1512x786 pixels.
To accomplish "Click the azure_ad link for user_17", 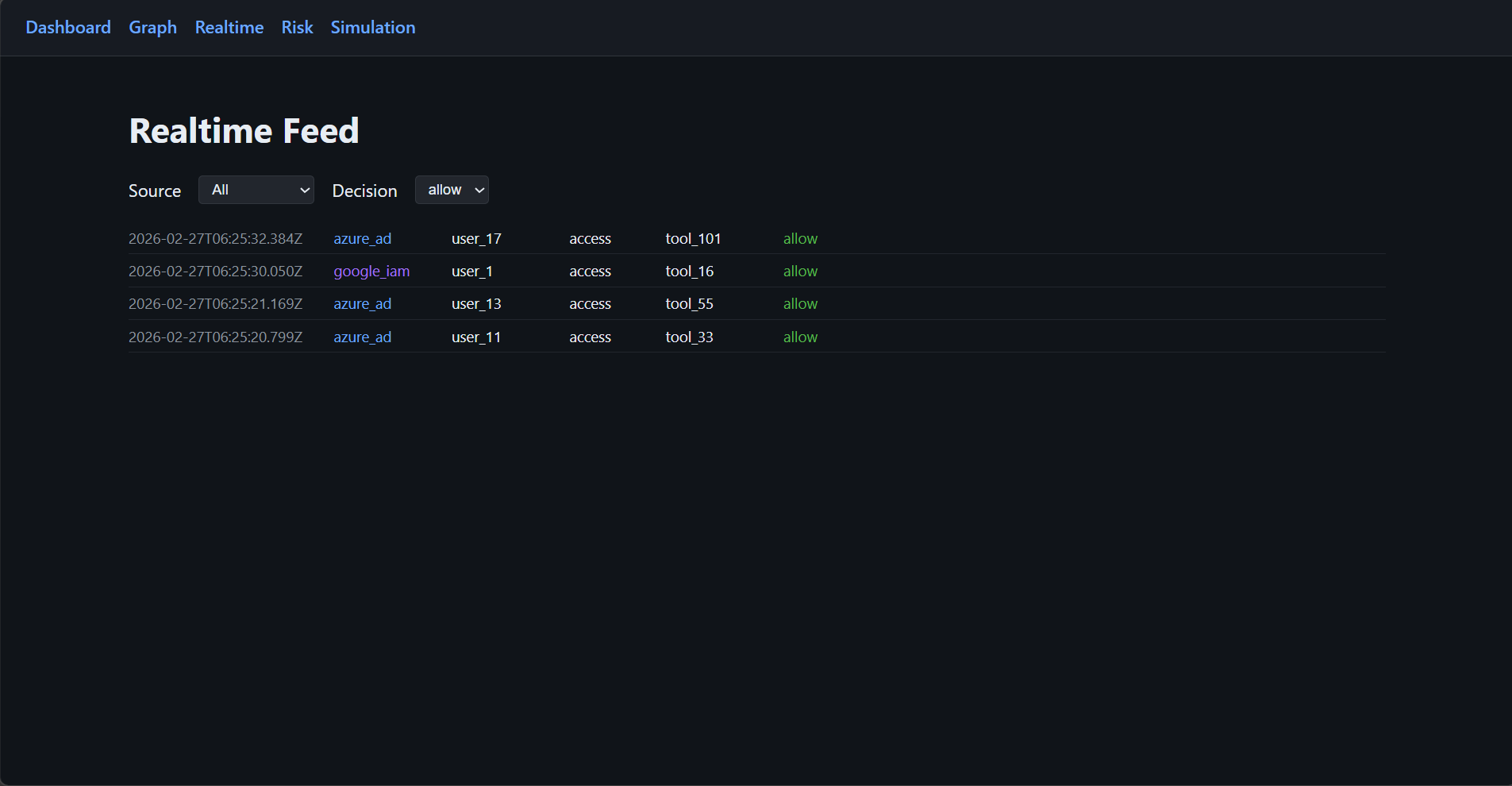I will 362,238.
